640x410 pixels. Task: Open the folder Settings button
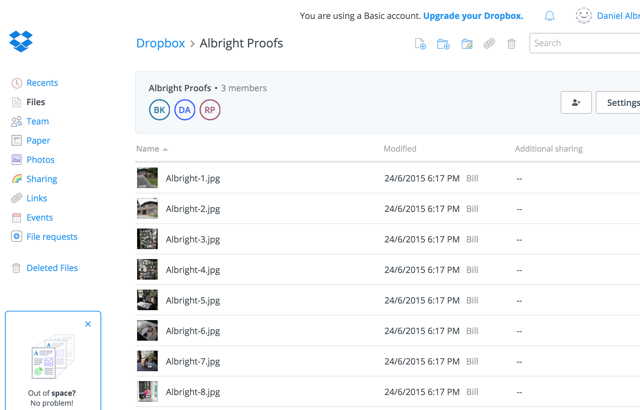point(618,102)
